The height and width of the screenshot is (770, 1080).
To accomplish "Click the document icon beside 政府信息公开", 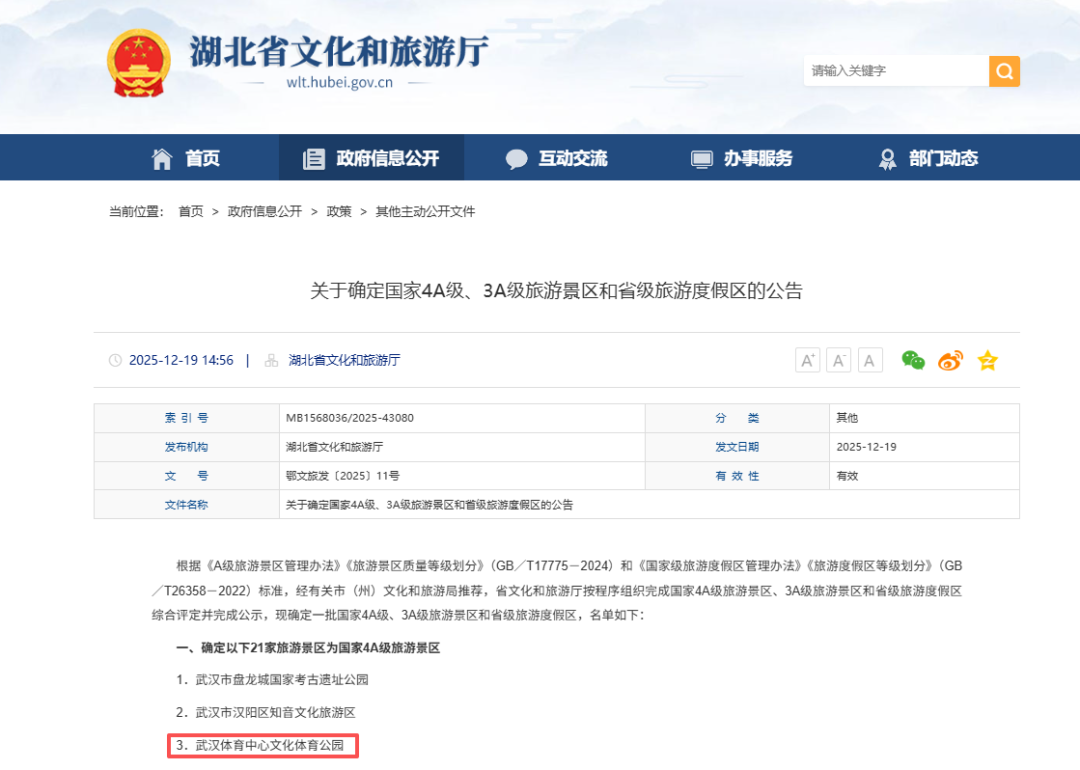I will (313, 157).
